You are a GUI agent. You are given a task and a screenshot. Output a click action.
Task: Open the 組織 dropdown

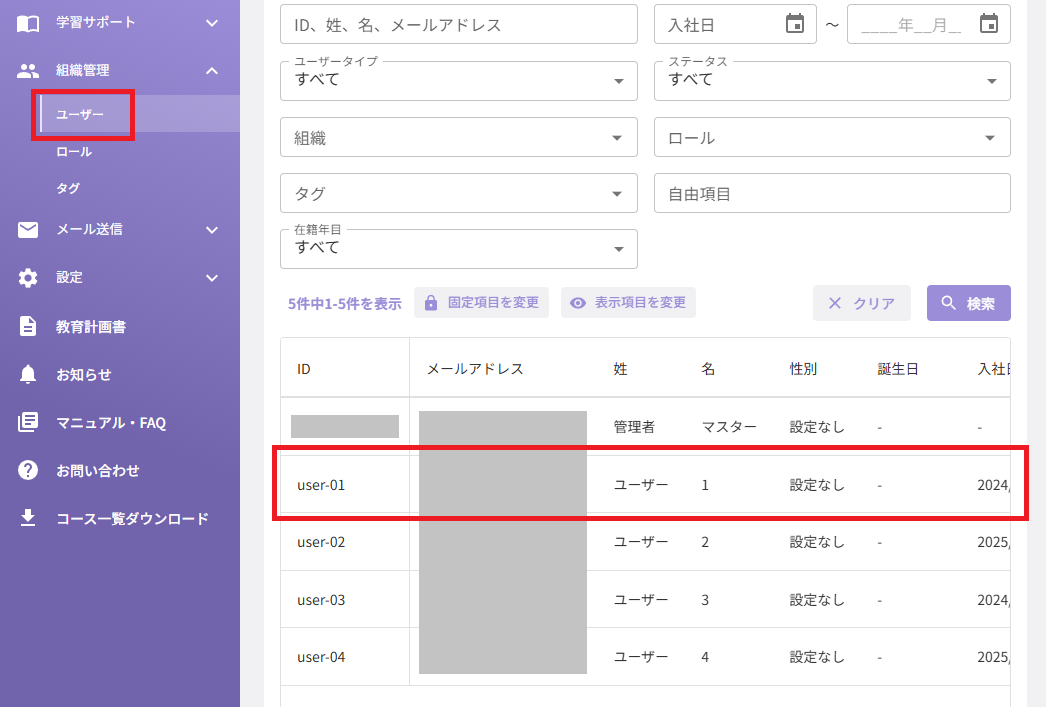[x=459, y=137]
